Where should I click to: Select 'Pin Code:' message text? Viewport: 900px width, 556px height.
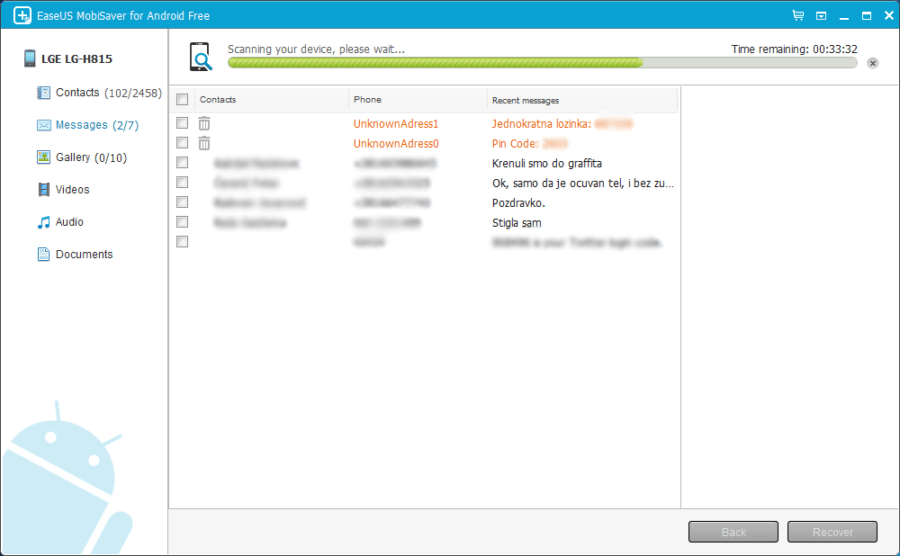[x=515, y=143]
